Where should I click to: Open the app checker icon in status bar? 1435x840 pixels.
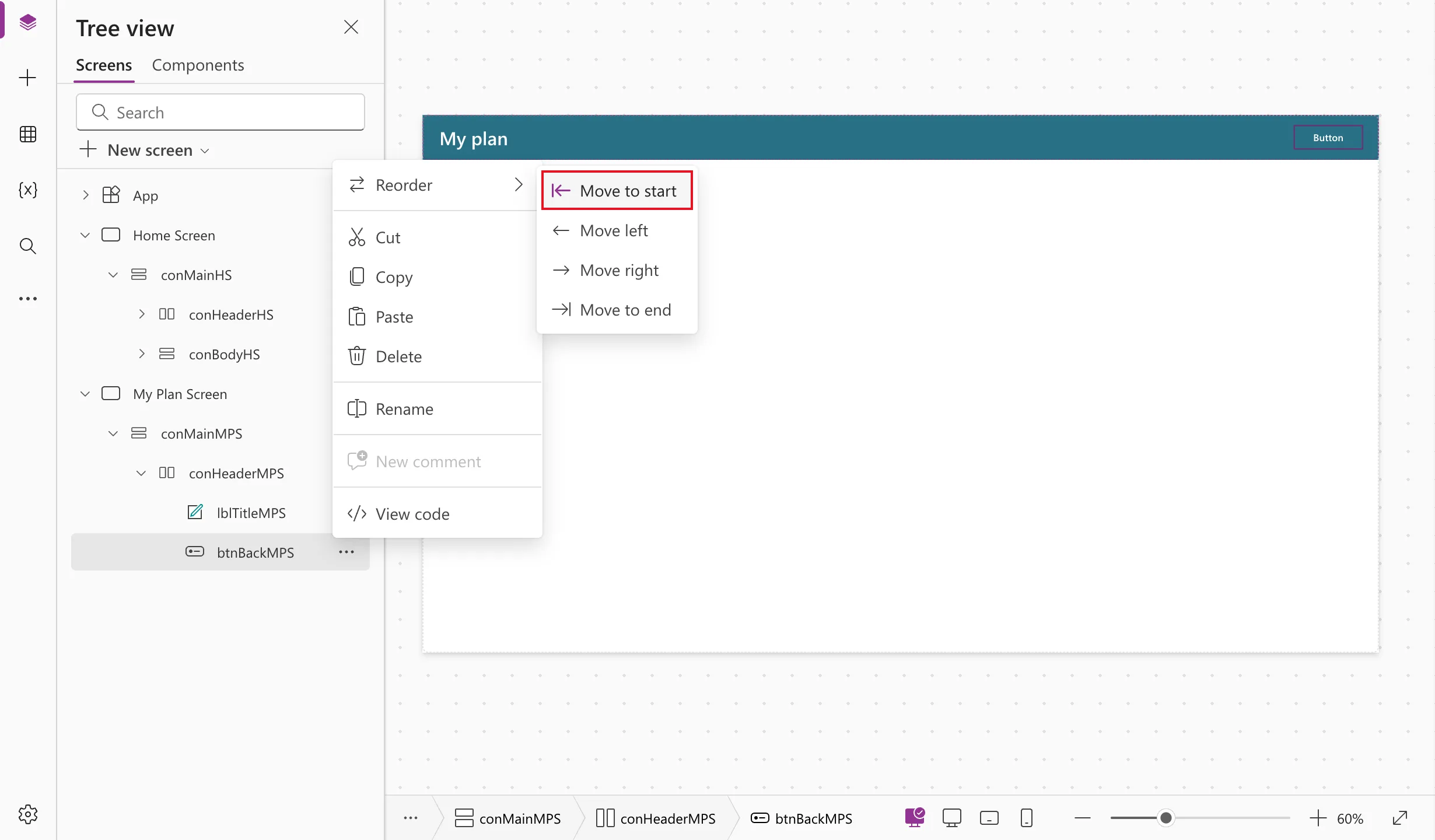915,818
